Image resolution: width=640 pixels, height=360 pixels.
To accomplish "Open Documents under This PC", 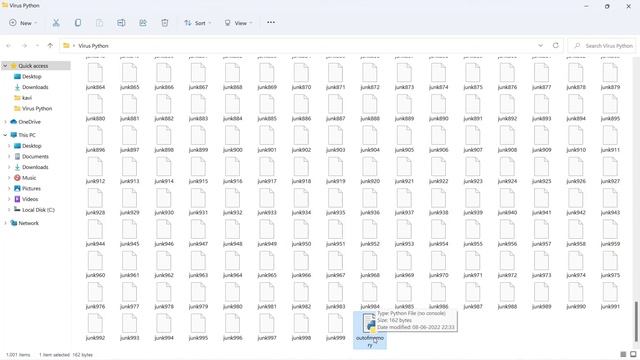I will point(35,156).
